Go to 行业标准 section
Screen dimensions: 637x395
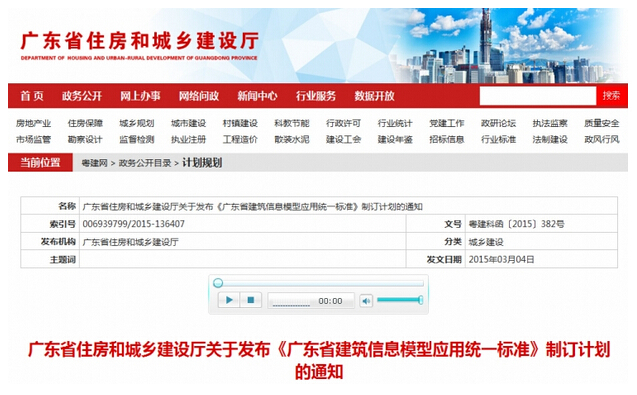(498, 139)
